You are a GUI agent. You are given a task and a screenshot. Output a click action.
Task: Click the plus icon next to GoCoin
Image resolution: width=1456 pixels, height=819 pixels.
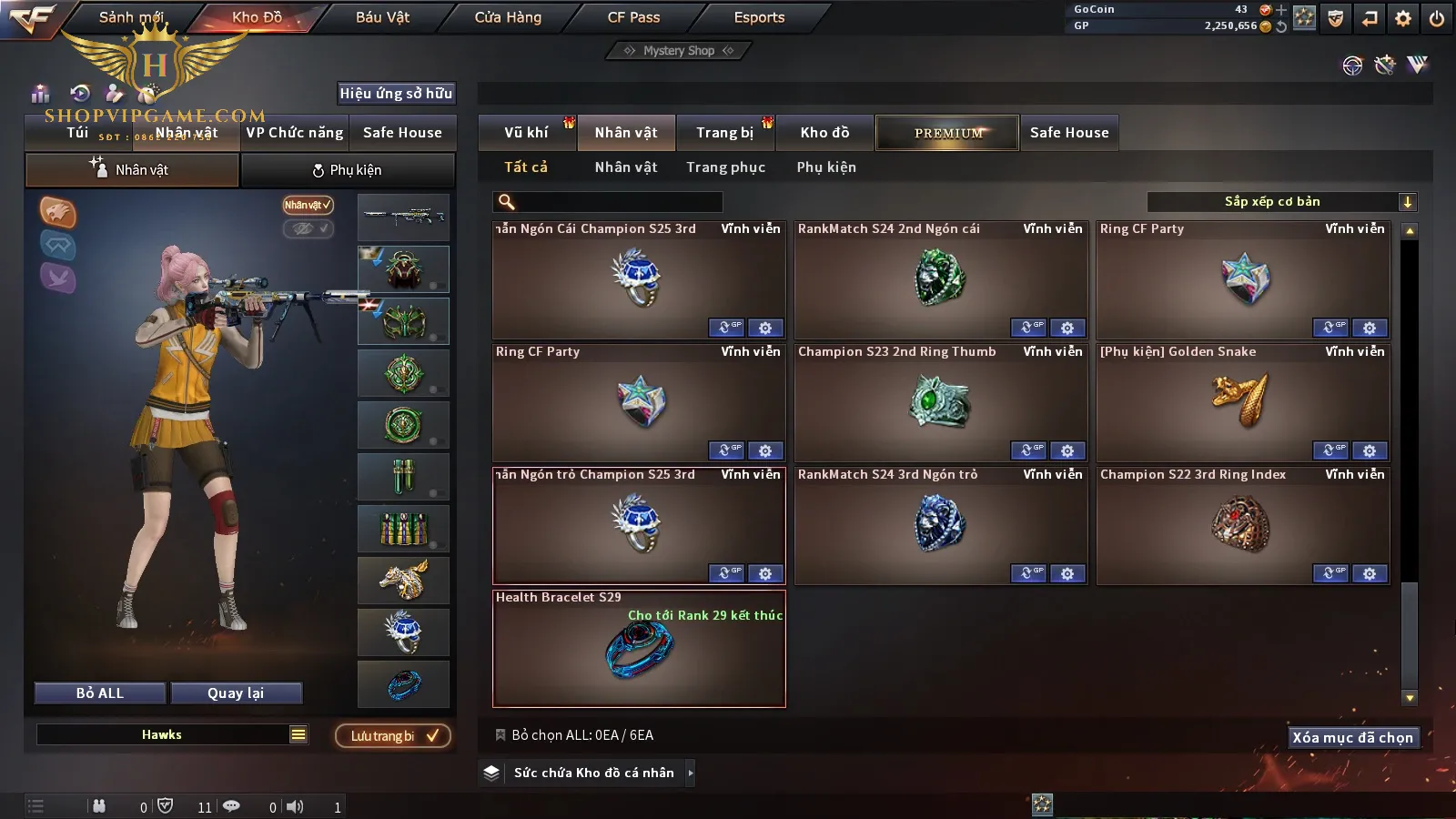pyautogui.click(x=1281, y=10)
